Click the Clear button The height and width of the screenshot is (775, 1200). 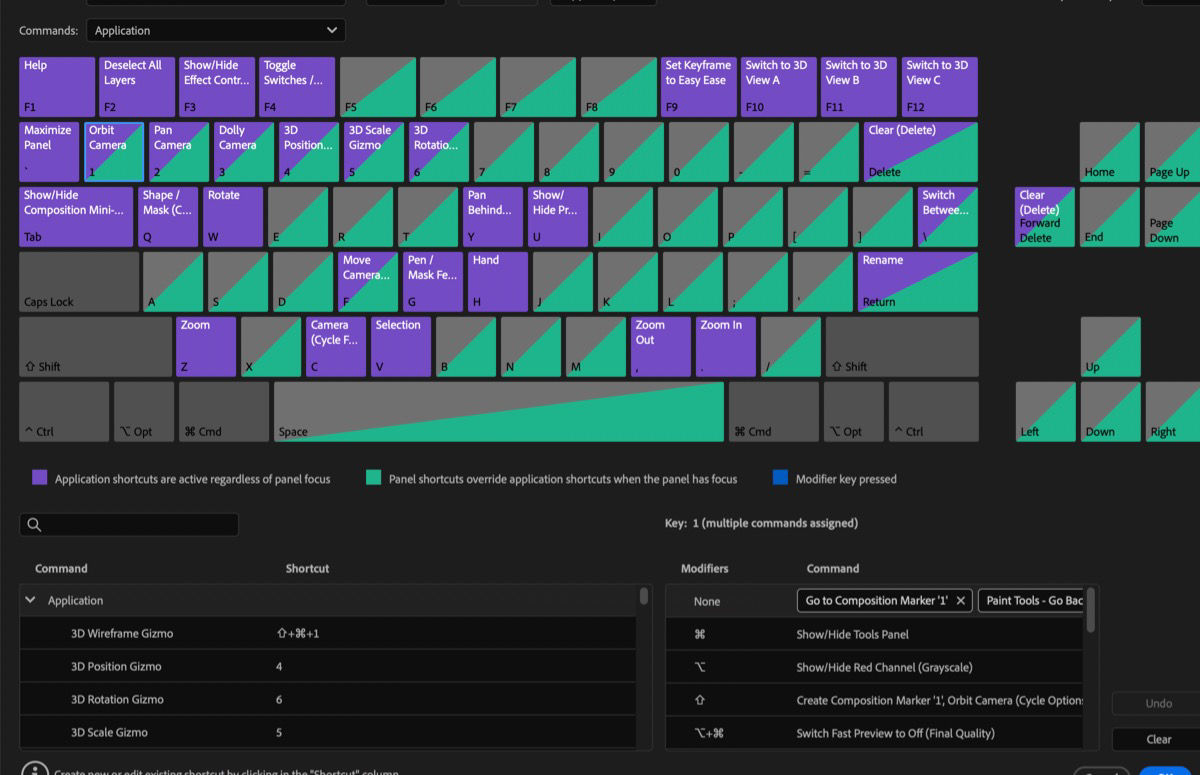coord(1157,739)
